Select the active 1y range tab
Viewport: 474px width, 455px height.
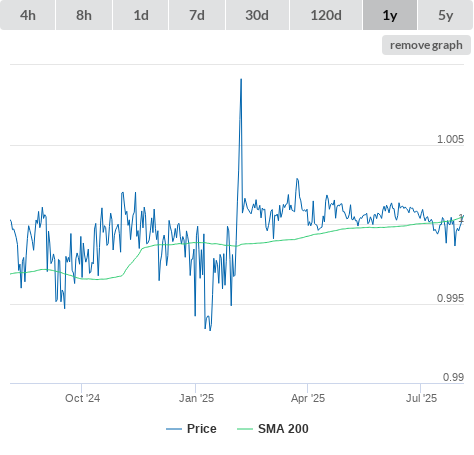click(390, 15)
